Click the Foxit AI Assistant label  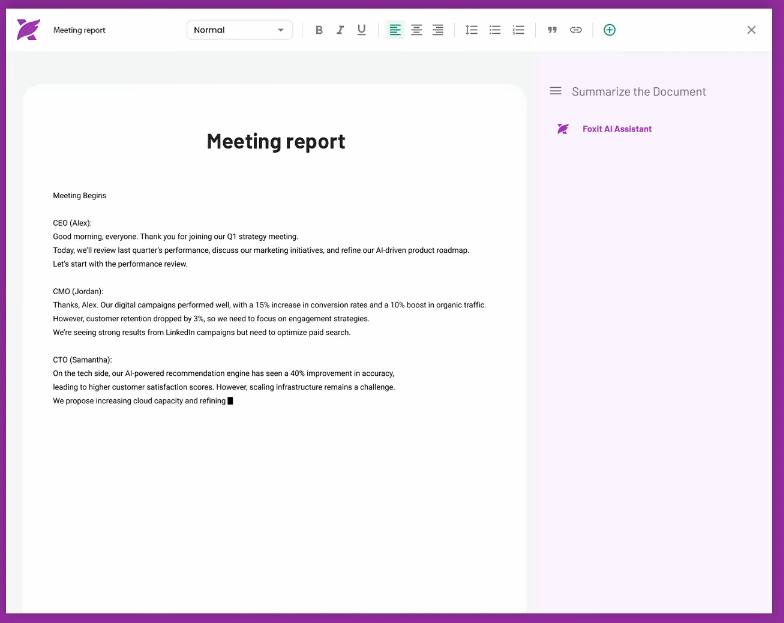coord(616,129)
